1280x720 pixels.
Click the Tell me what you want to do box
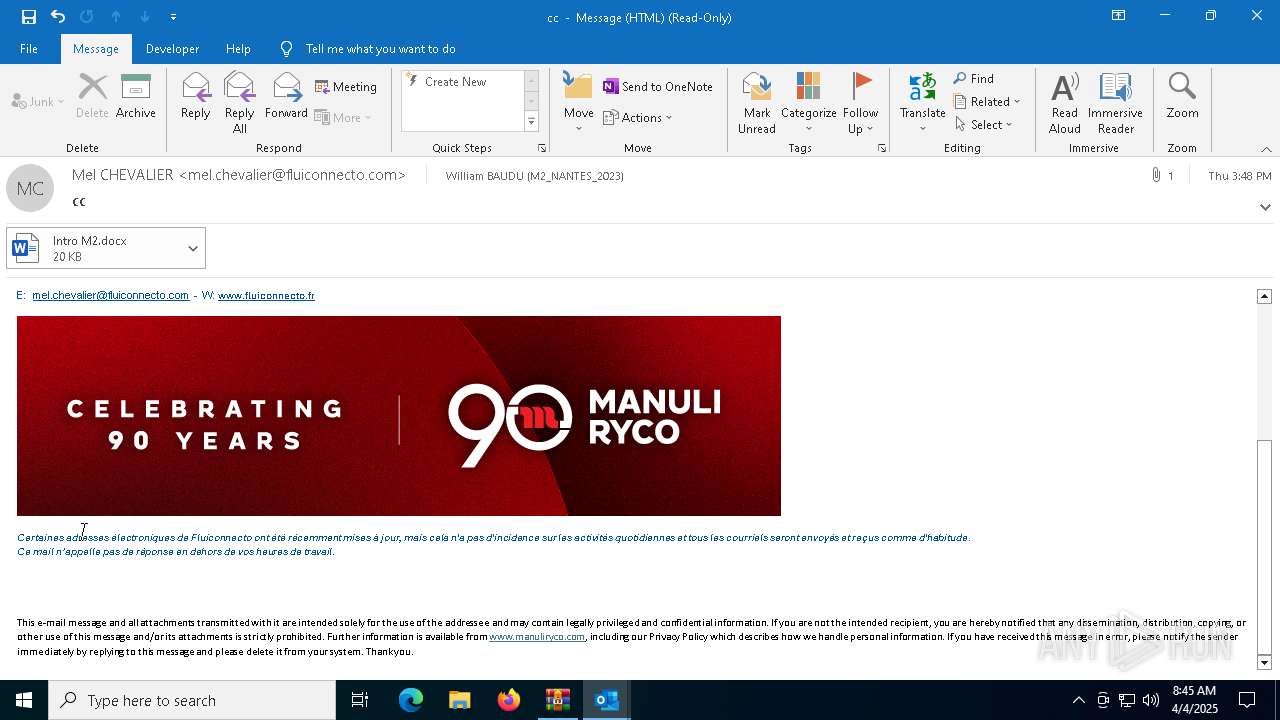(380, 49)
